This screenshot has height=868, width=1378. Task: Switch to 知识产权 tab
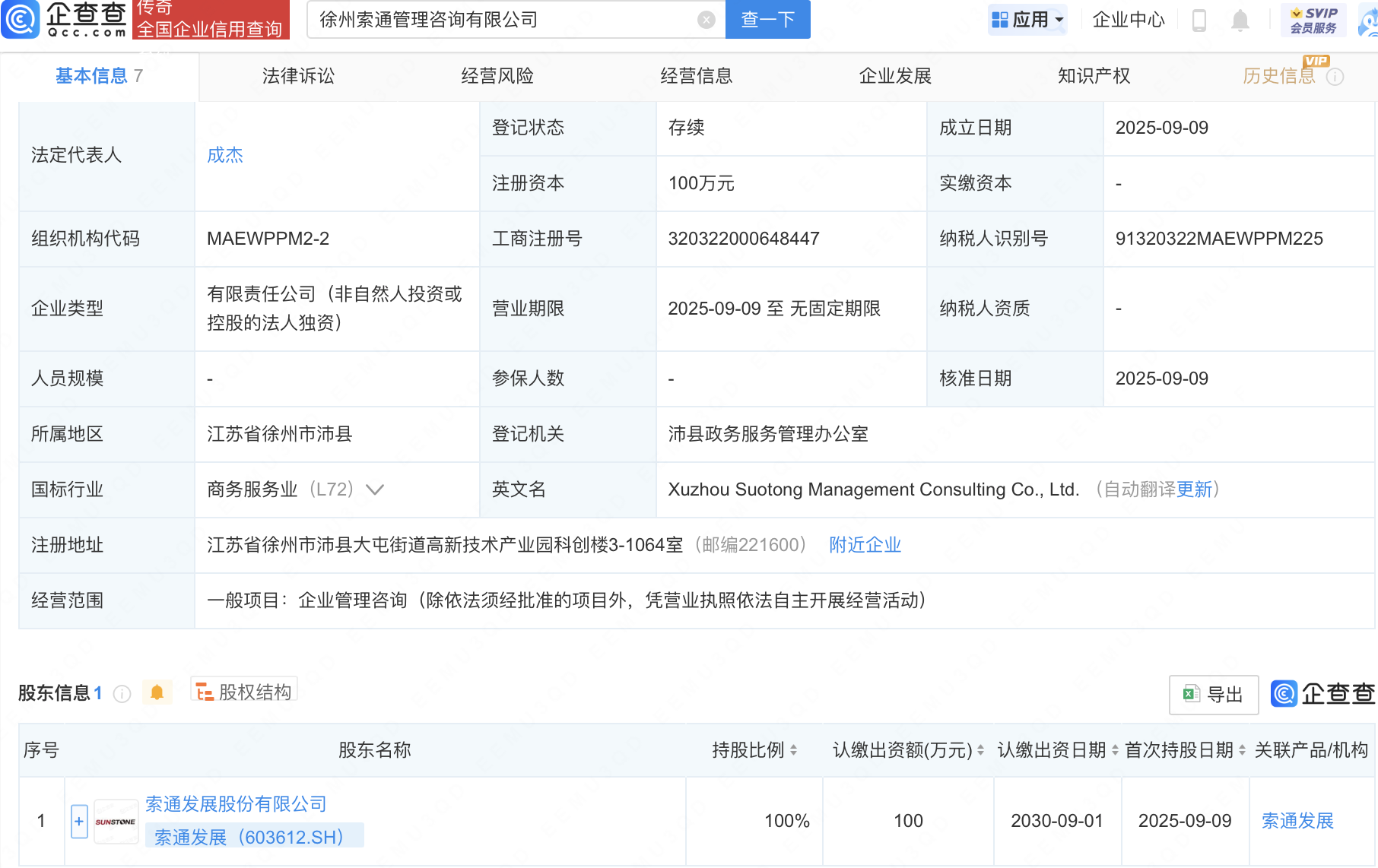tap(1094, 76)
